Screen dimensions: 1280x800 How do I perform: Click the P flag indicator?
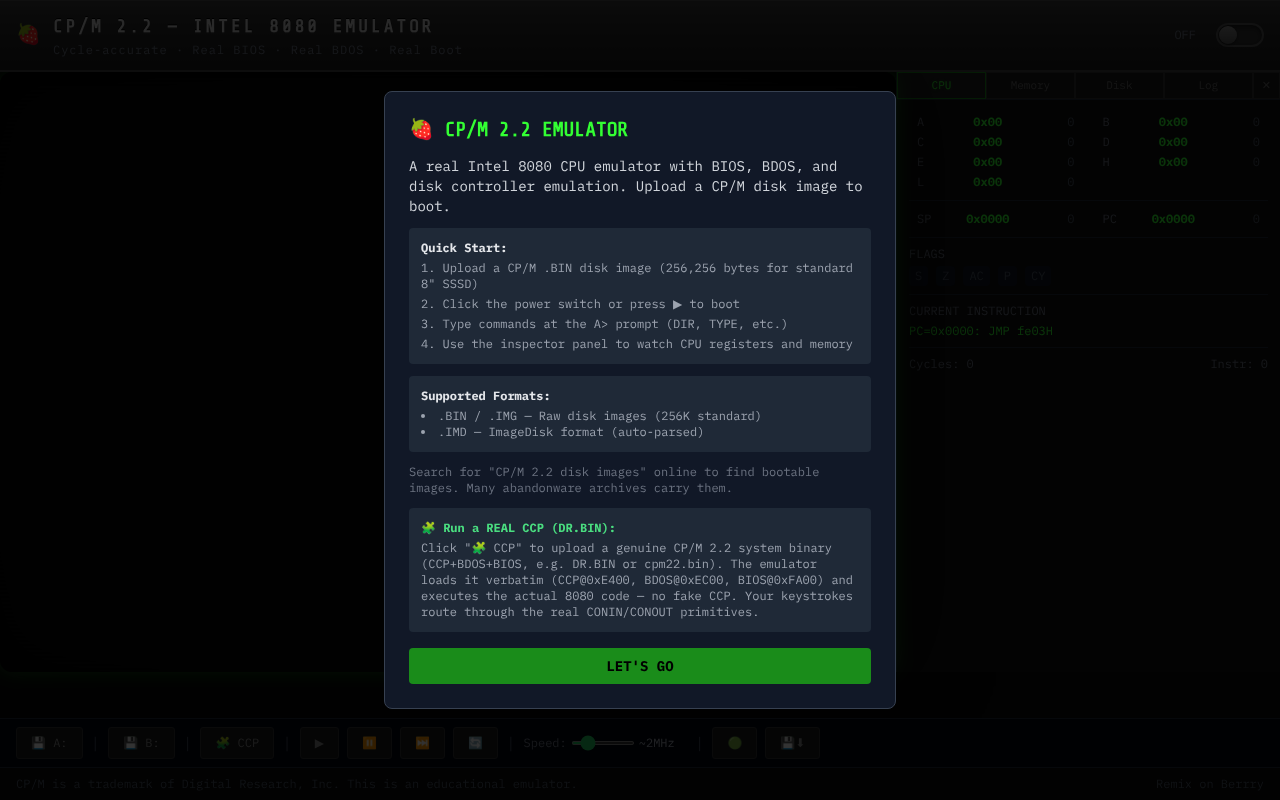[1007, 276]
